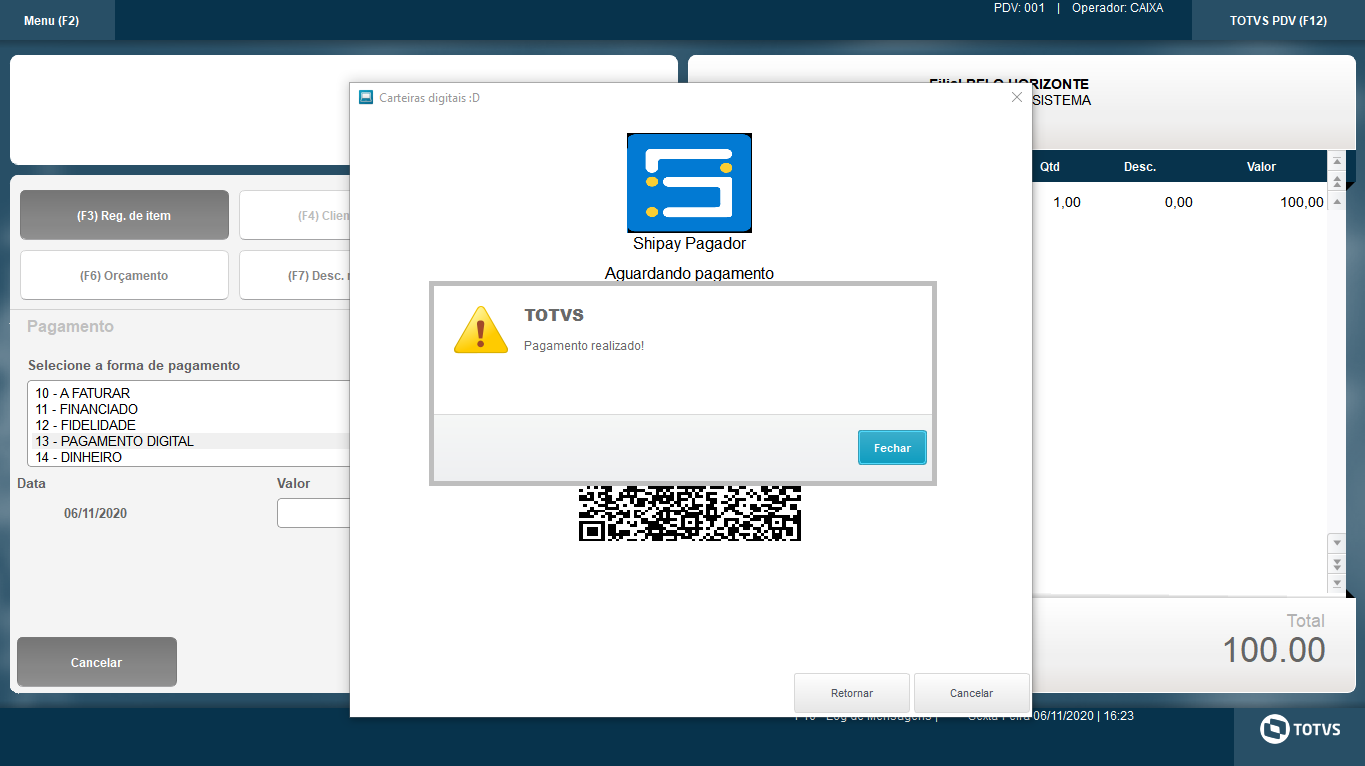The image size is (1365, 766).
Task: Click the 'Operador: CAIXA' header text
Action: 1117,8
